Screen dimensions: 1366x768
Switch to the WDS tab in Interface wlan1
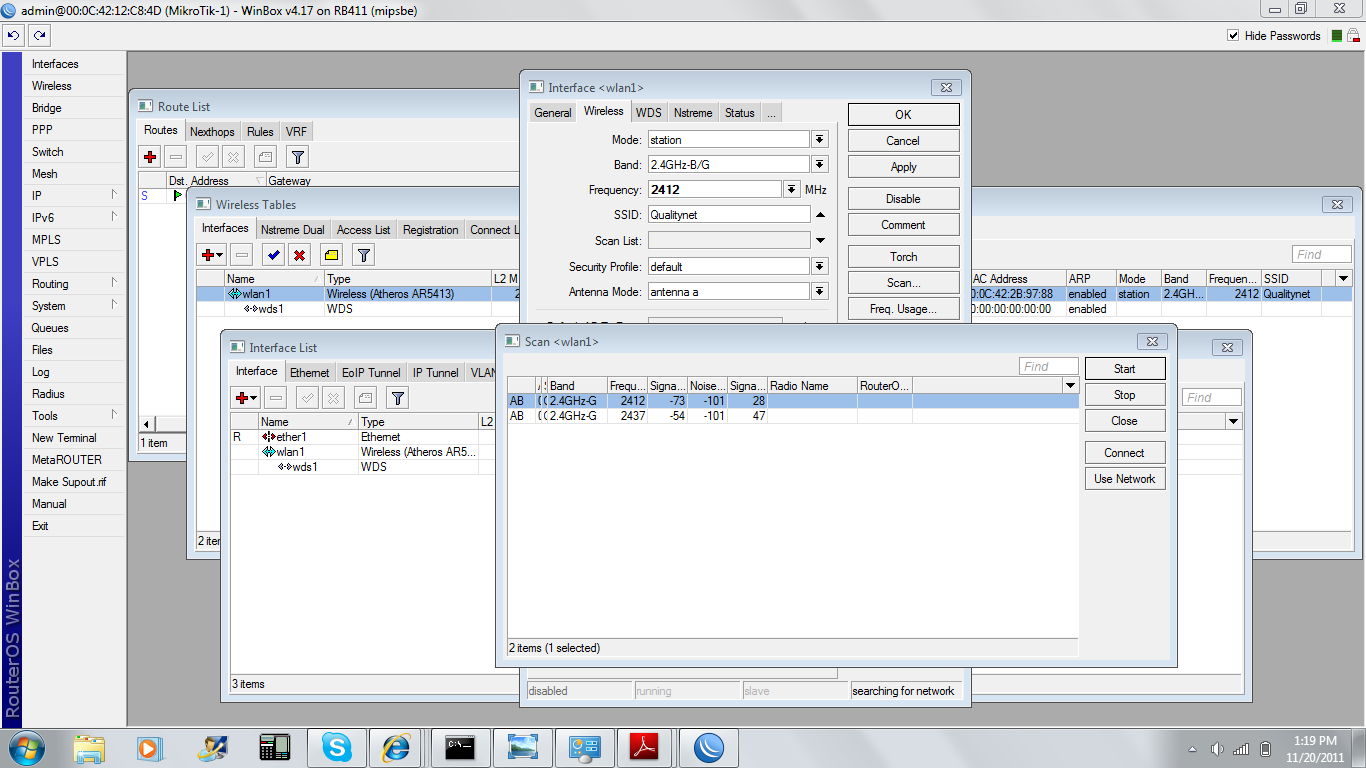[x=648, y=113]
